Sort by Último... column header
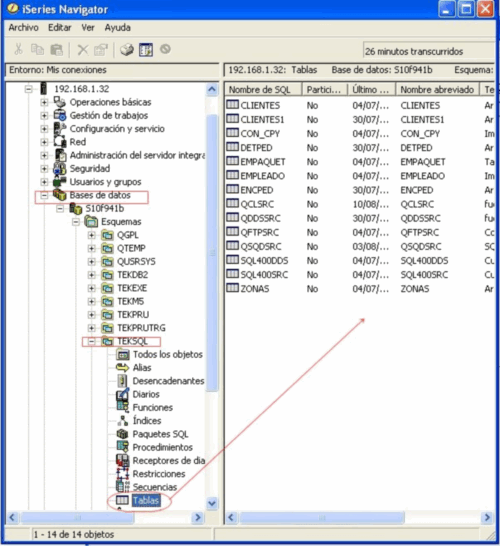Screen dimensions: 500x546 (x=372, y=89)
